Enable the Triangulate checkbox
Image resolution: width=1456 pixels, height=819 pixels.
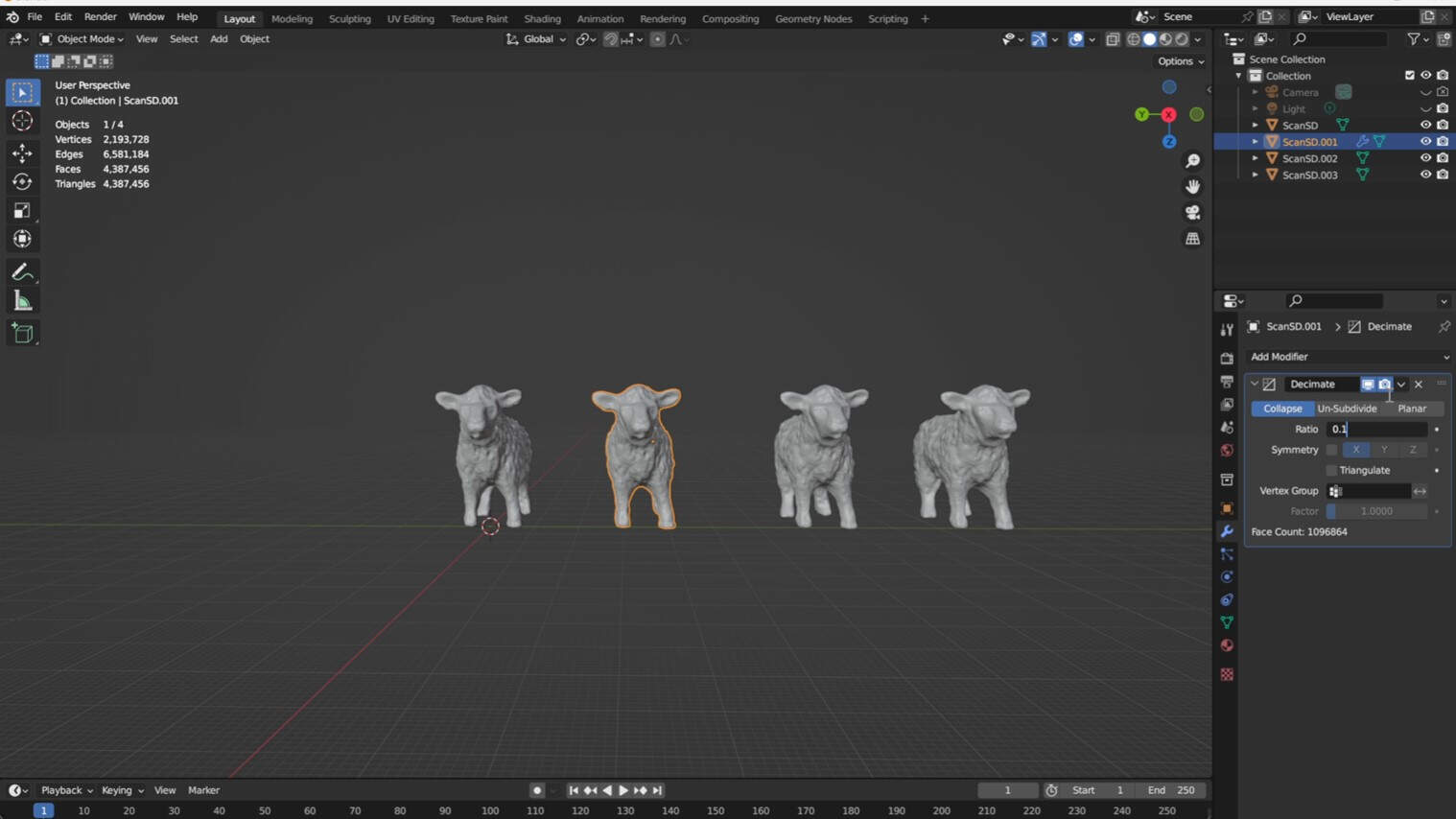tap(1331, 470)
